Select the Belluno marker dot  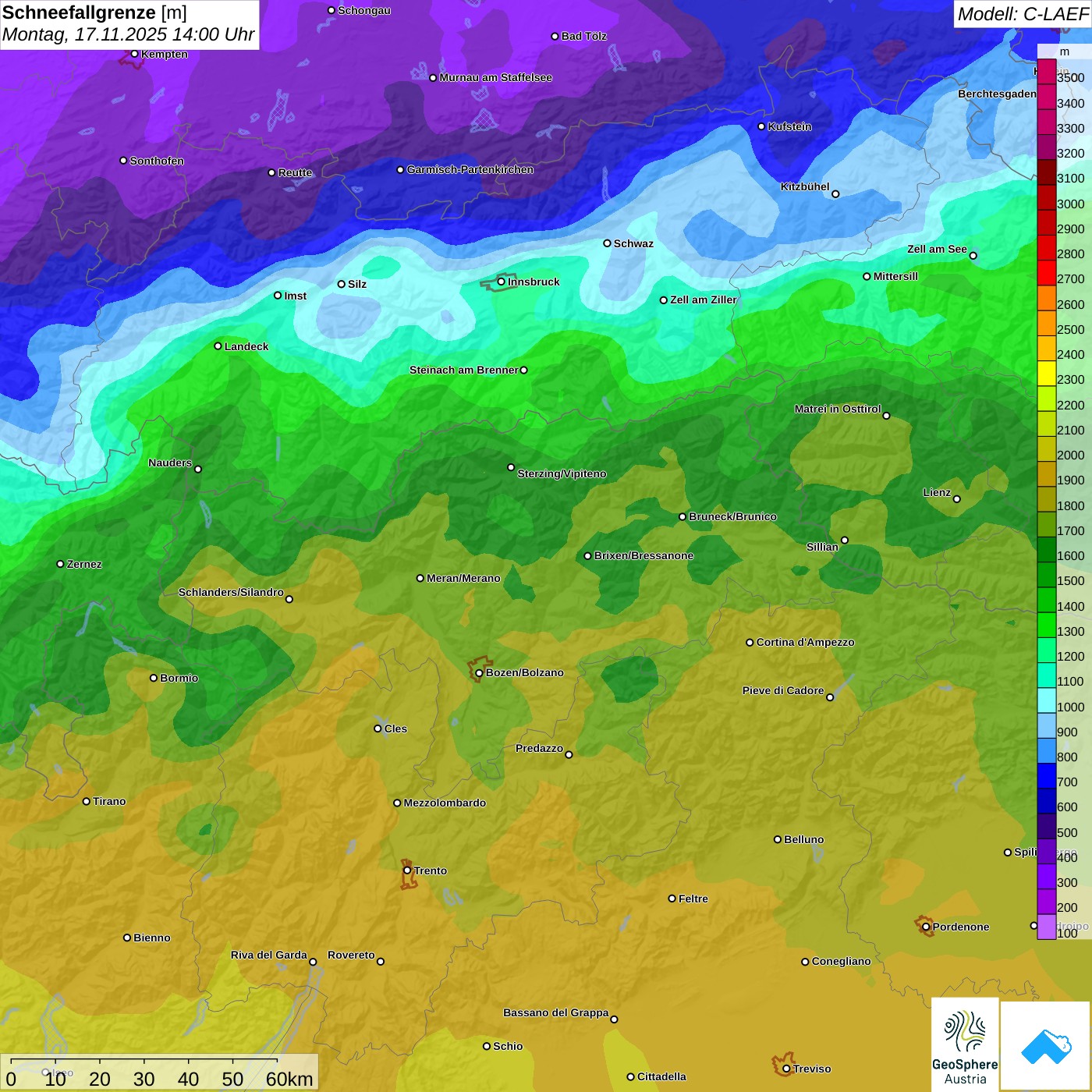778,839
